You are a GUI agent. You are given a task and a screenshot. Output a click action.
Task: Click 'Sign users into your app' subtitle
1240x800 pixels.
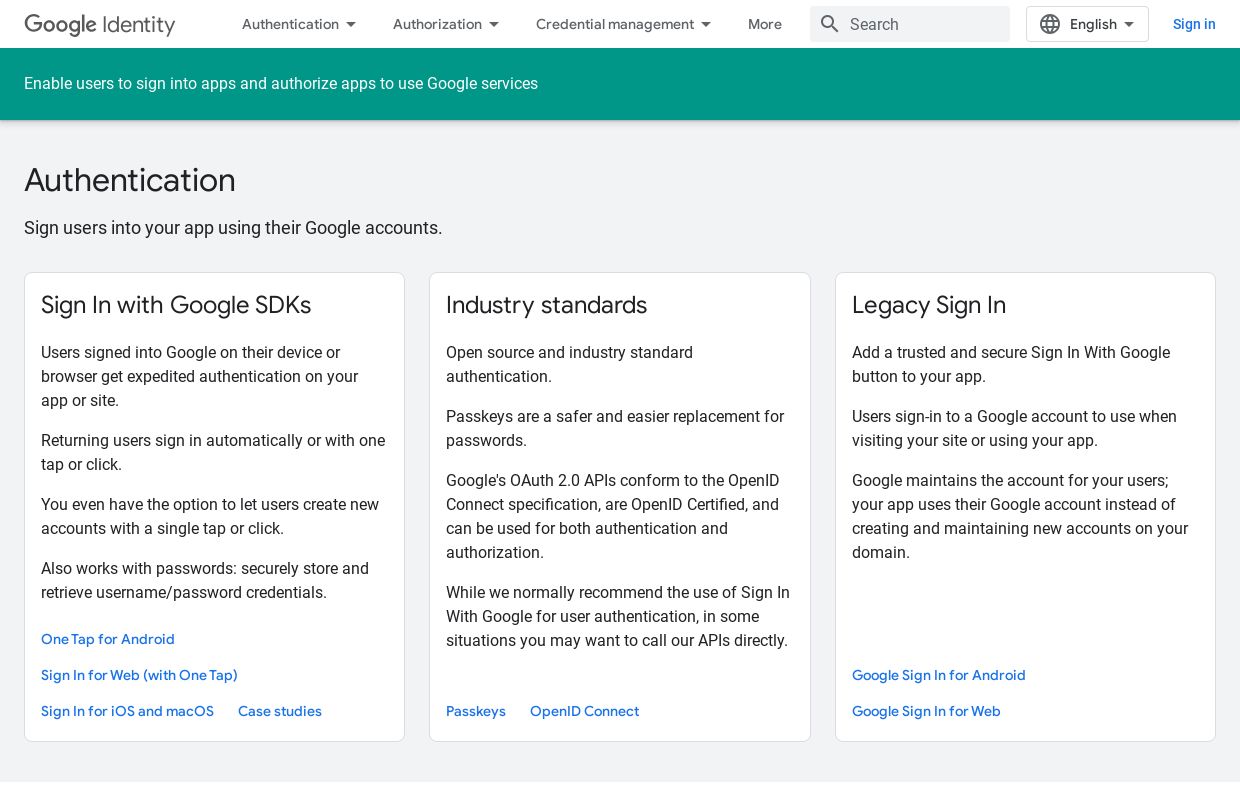click(x=233, y=228)
